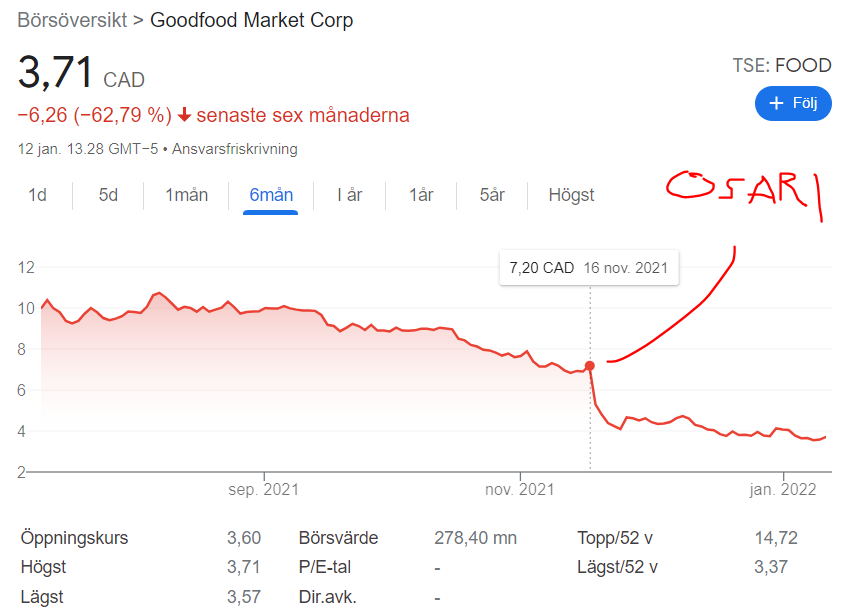Switch to the 1mån range tab
This screenshot has height=613, width=854.
pyautogui.click(x=186, y=195)
